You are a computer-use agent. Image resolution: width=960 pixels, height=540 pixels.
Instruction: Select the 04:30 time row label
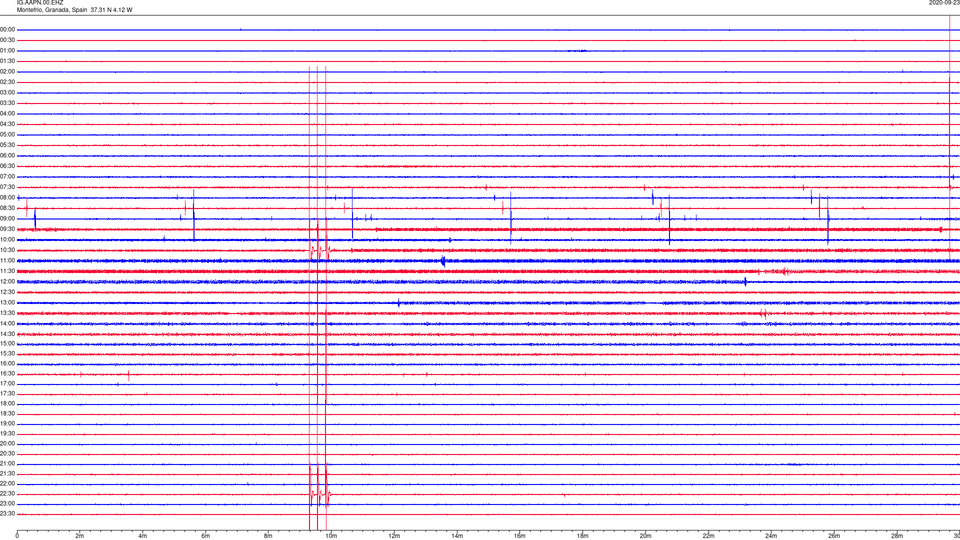tap(7, 124)
